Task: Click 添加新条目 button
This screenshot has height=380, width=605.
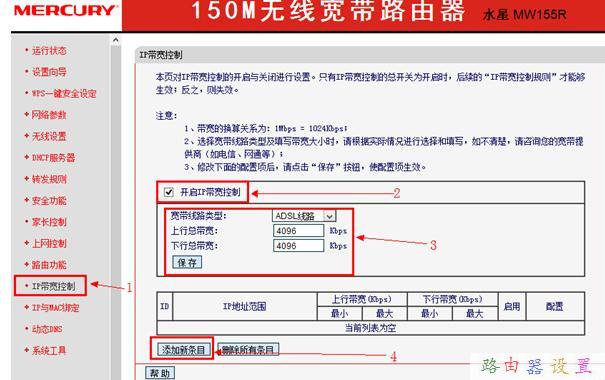Action: click(184, 350)
